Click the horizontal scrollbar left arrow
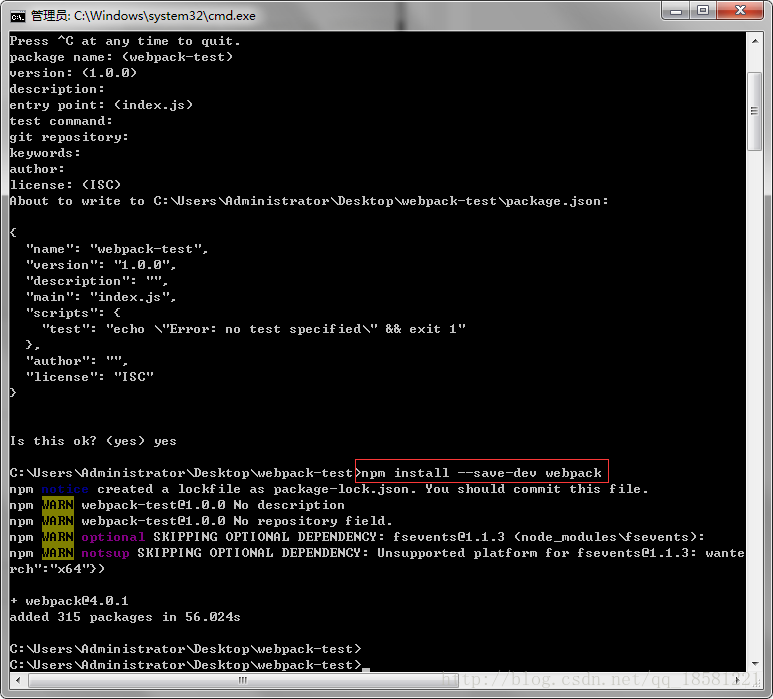The height and width of the screenshot is (699, 773). click(18, 680)
